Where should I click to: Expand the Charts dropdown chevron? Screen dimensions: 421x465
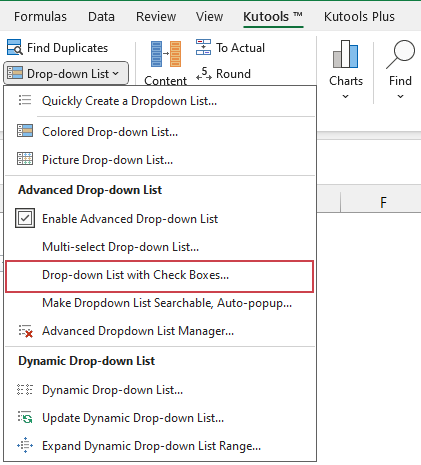tap(346, 97)
